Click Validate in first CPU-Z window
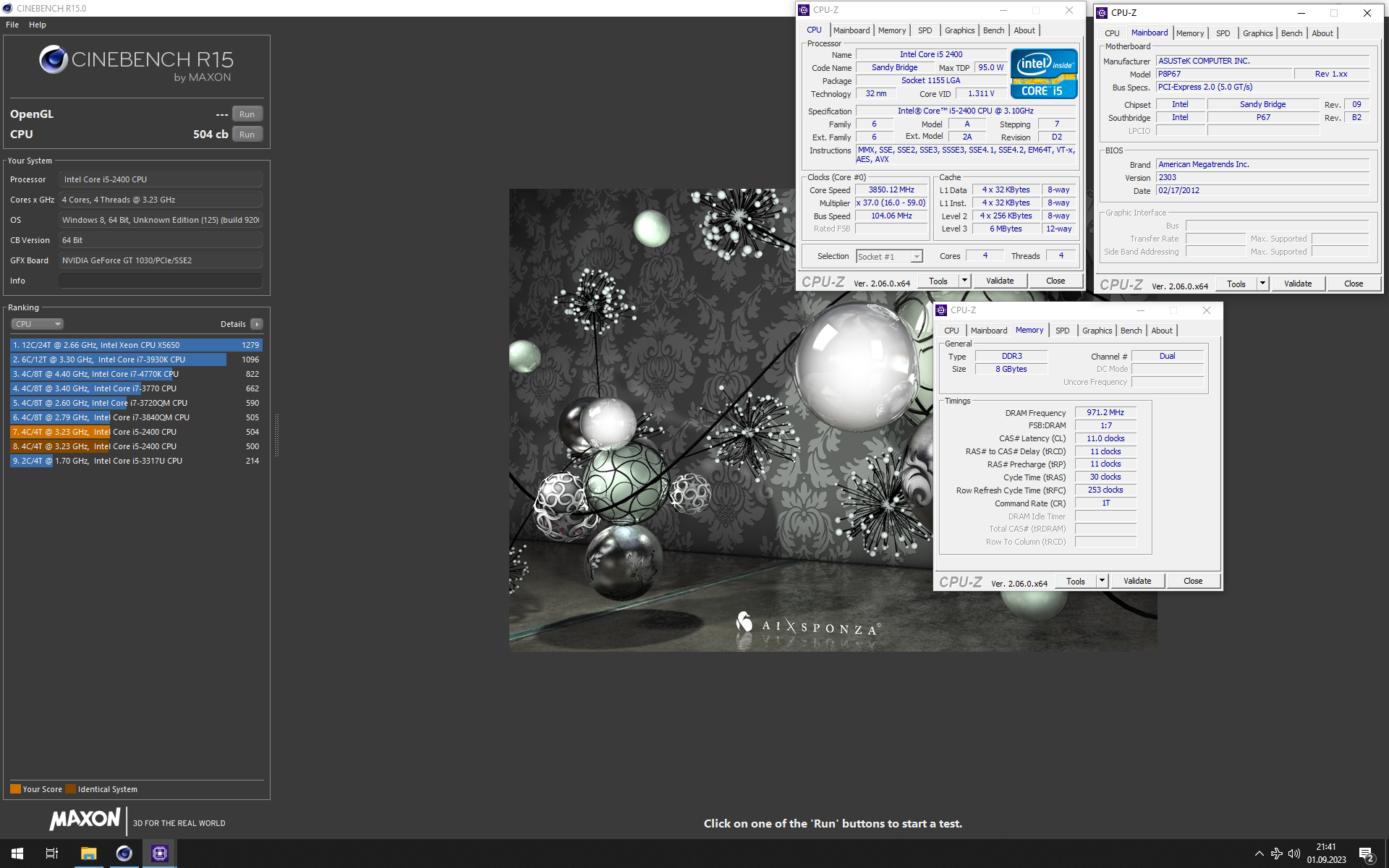This screenshot has height=868, width=1389. click(1000, 281)
